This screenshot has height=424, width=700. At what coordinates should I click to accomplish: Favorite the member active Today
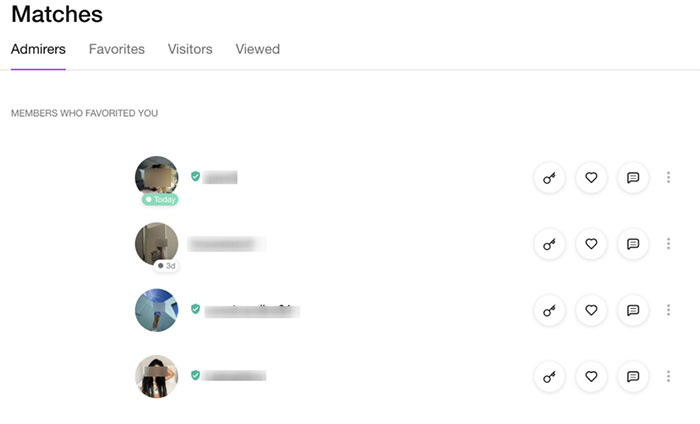[x=591, y=178]
